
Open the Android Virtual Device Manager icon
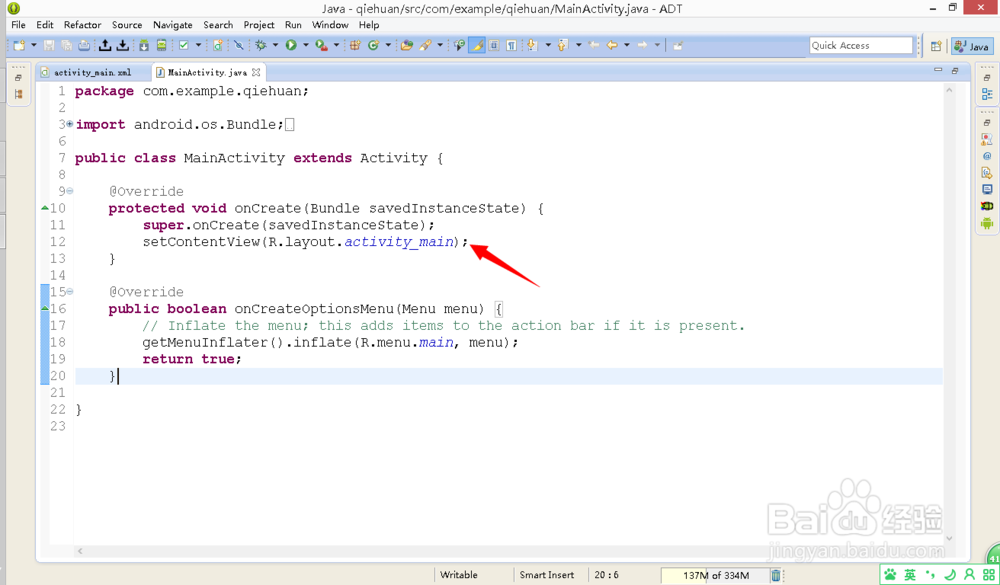tap(162, 45)
